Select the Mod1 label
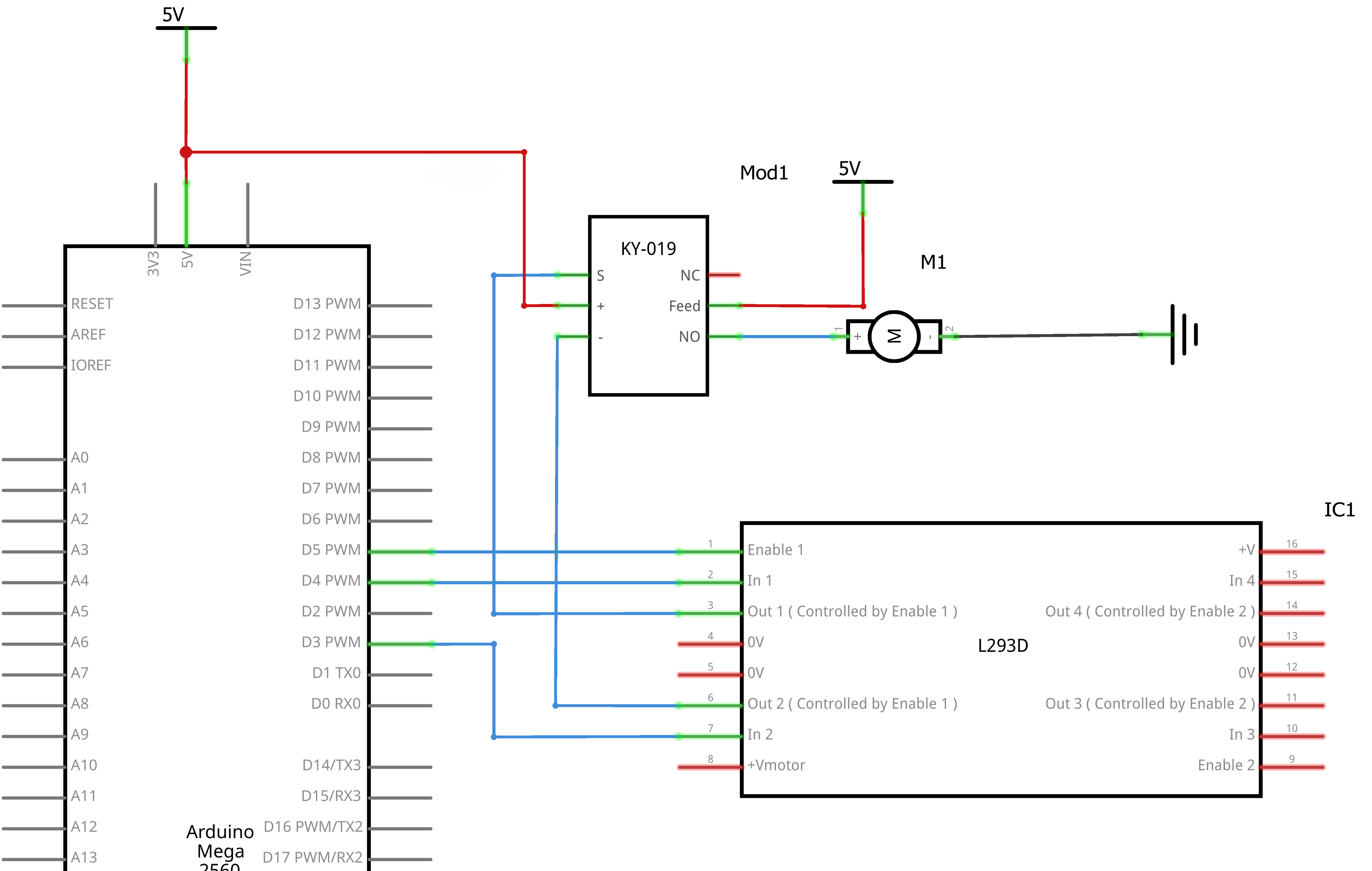The image size is (1372, 871). click(x=764, y=173)
